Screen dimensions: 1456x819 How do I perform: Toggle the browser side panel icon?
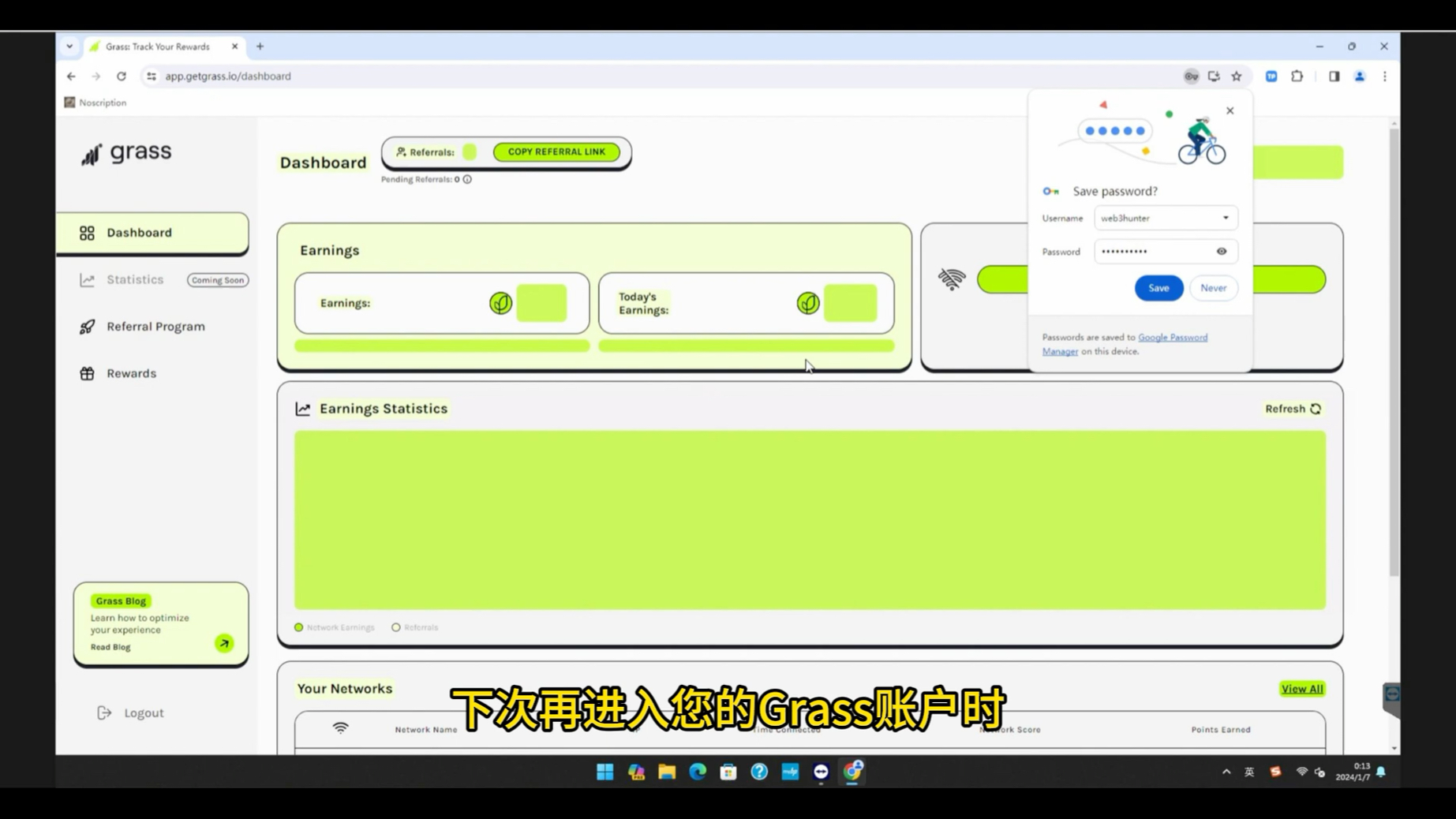click(1334, 77)
